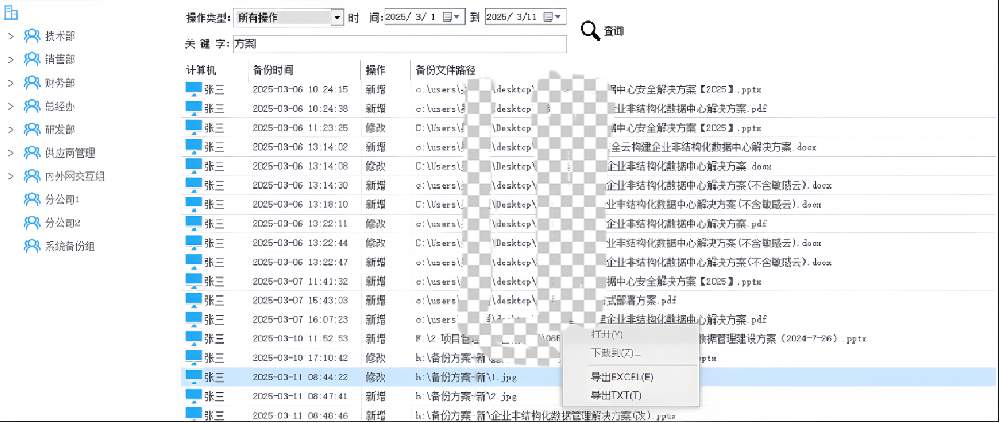Click computer icon of the 10:24:15 row
Screen dimensions: 1000x423
click(x=194, y=89)
